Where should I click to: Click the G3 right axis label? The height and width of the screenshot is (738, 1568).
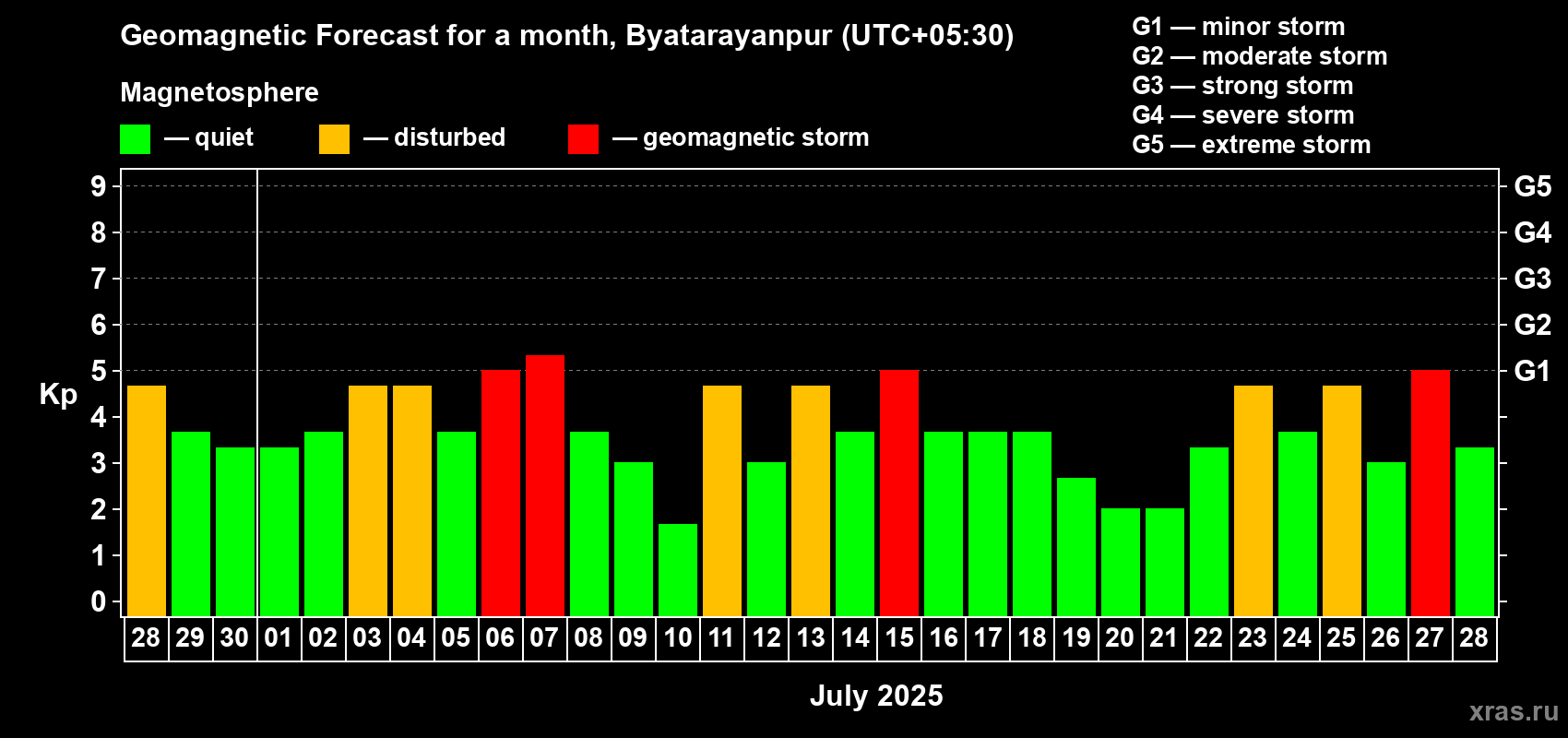1533,279
